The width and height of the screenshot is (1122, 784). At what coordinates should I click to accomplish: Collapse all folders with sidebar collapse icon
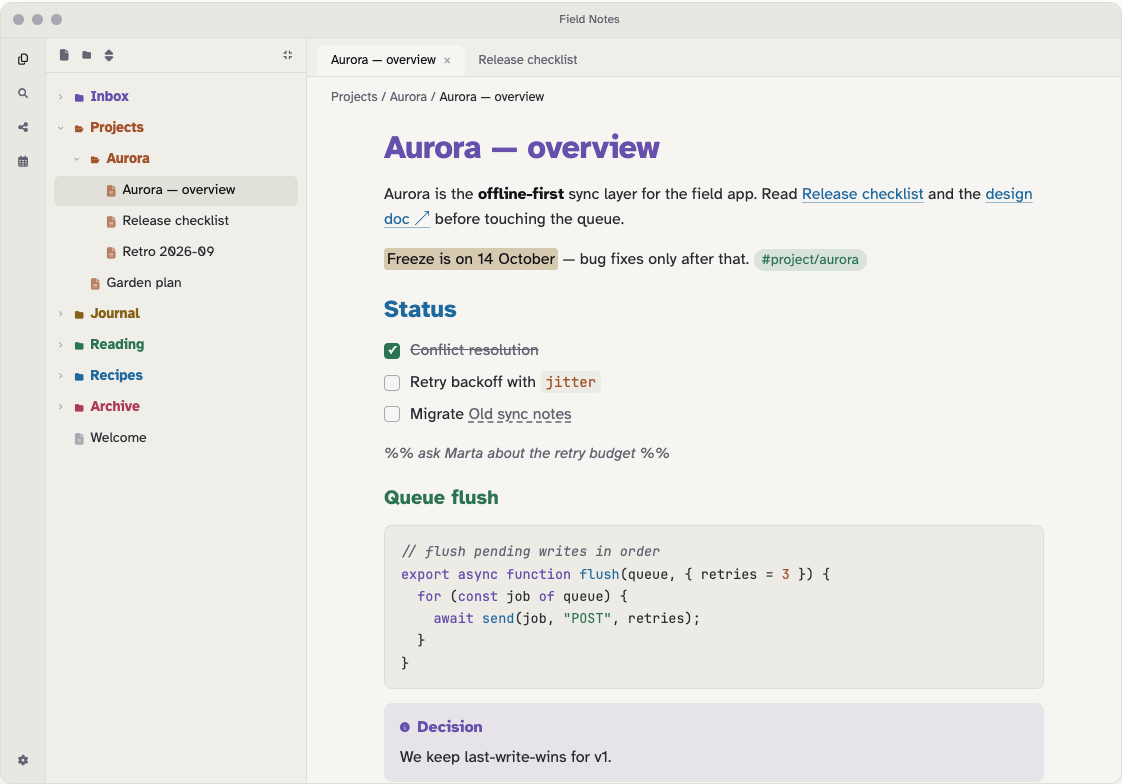(288, 55)
